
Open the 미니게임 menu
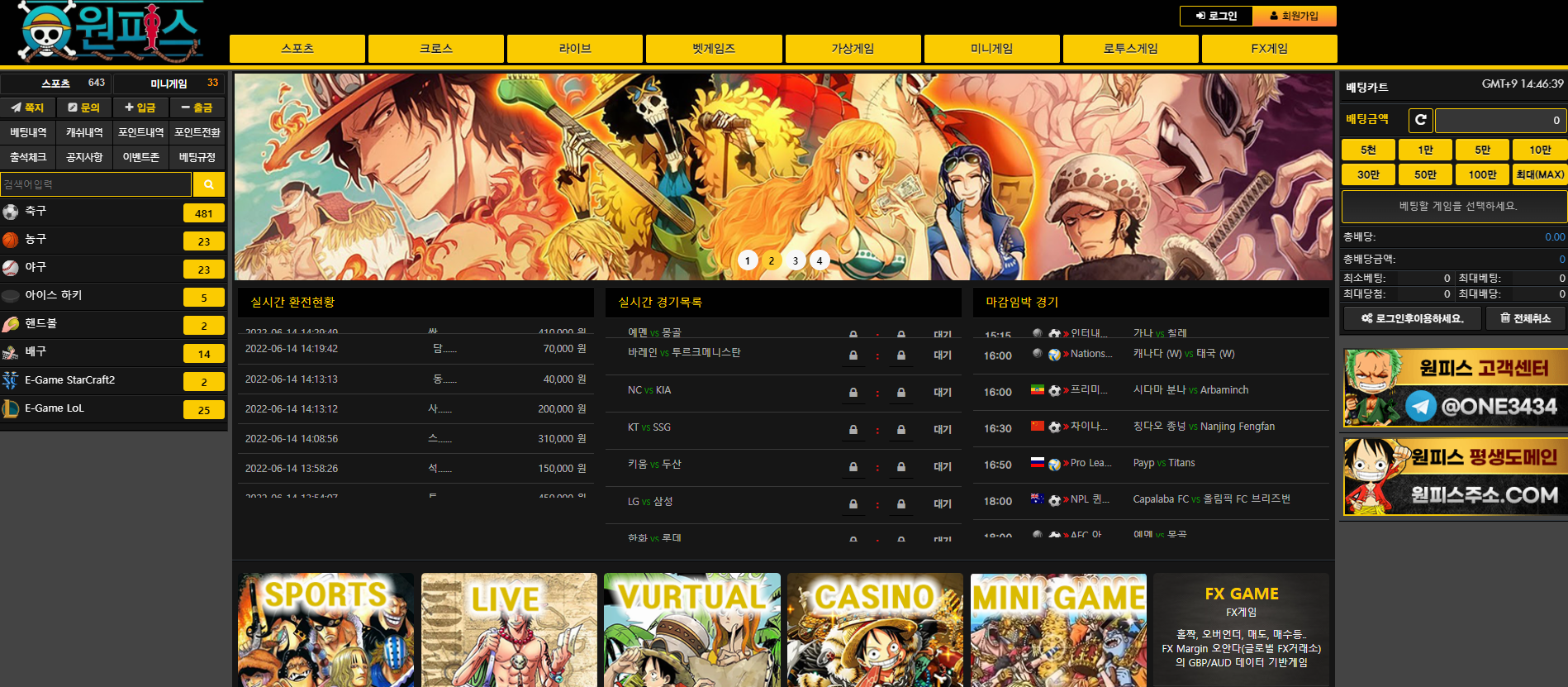[x=992, y=49]
